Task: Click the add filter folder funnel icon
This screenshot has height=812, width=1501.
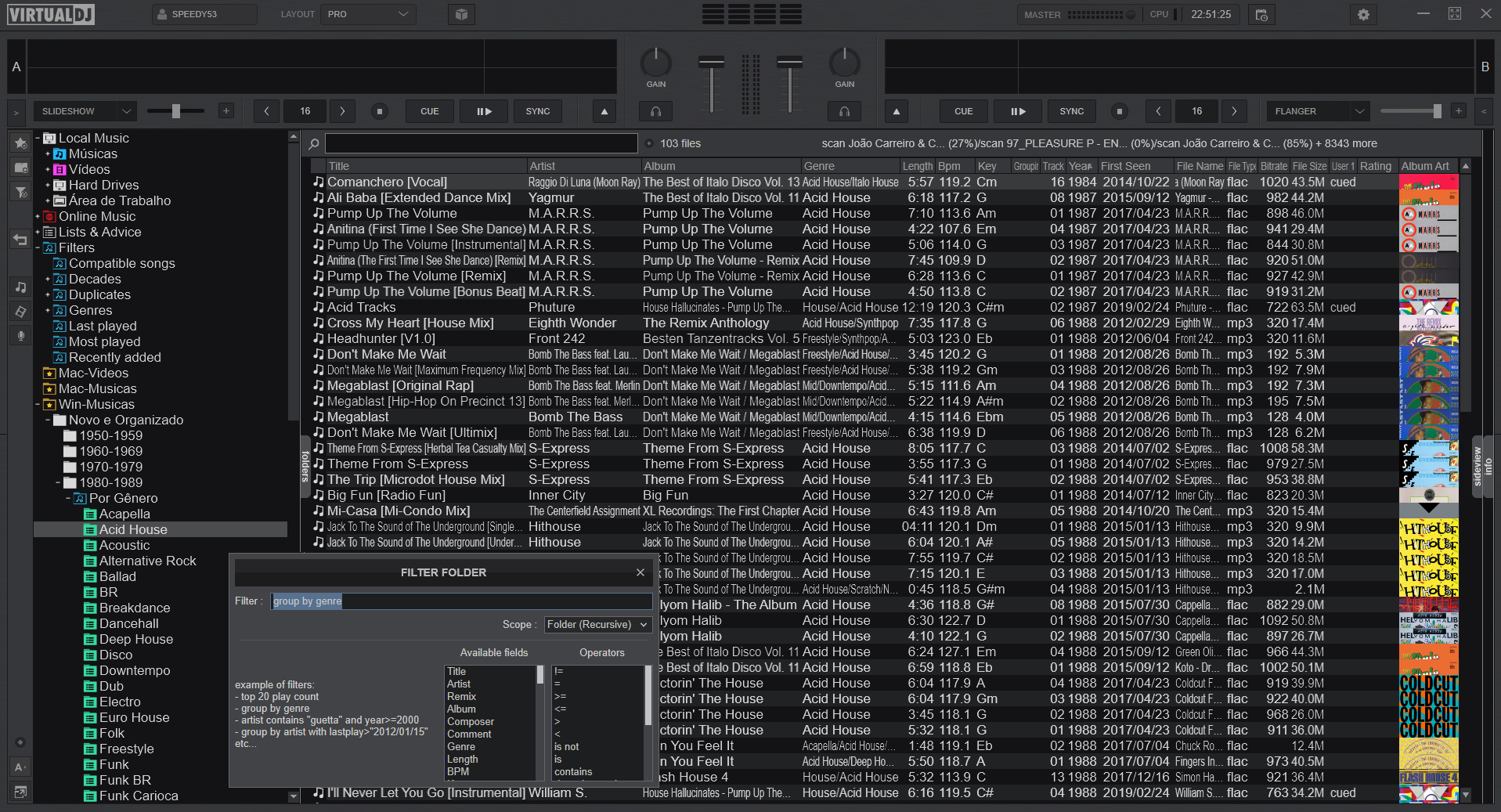Action: (x=20, y=192)
